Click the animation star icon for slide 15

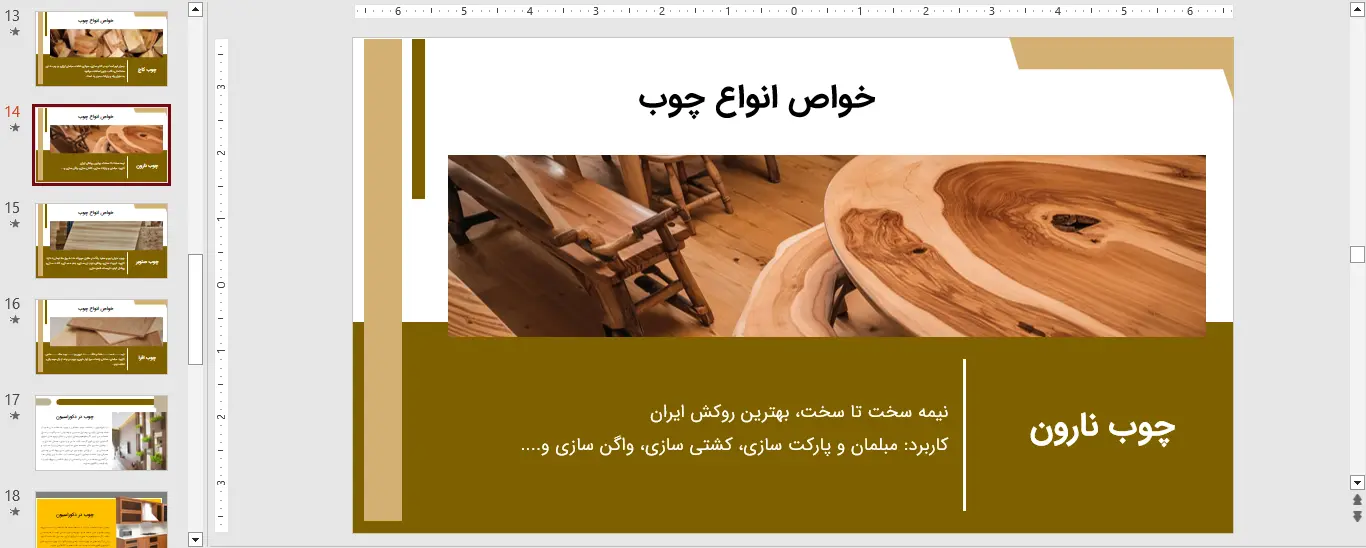[x=14, y=224]
